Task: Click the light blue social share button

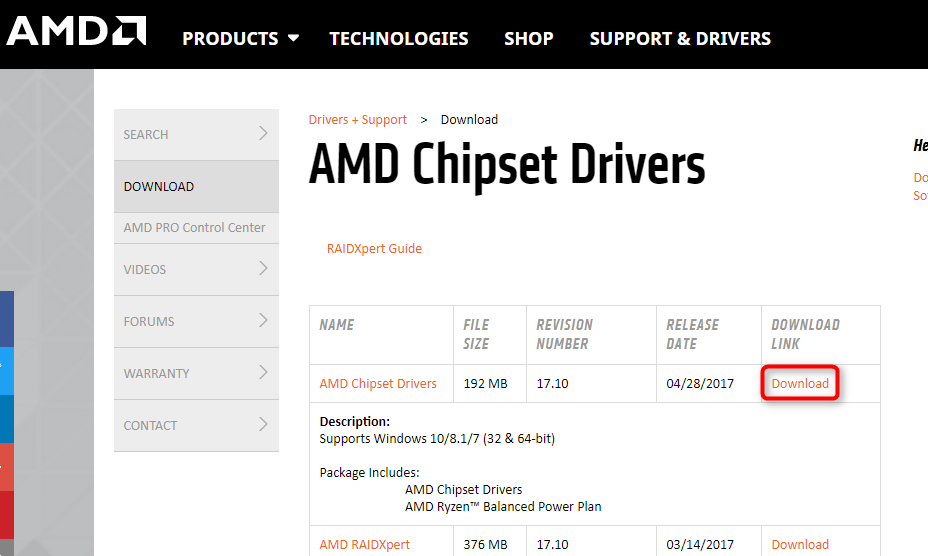Action: (7, 371)
